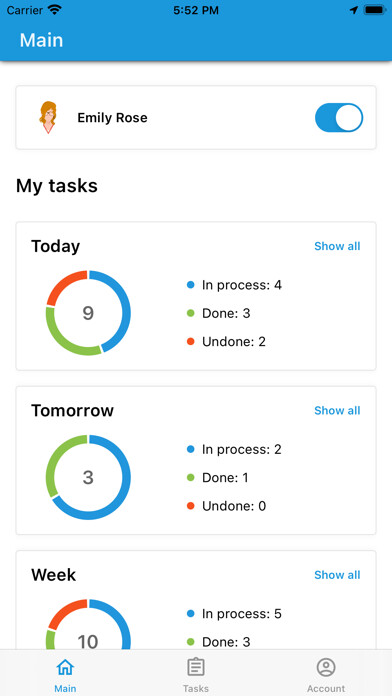Open the Main home icon in bottom bar
Viewport: 392px width, 696px height.
(x=65, y=667)
